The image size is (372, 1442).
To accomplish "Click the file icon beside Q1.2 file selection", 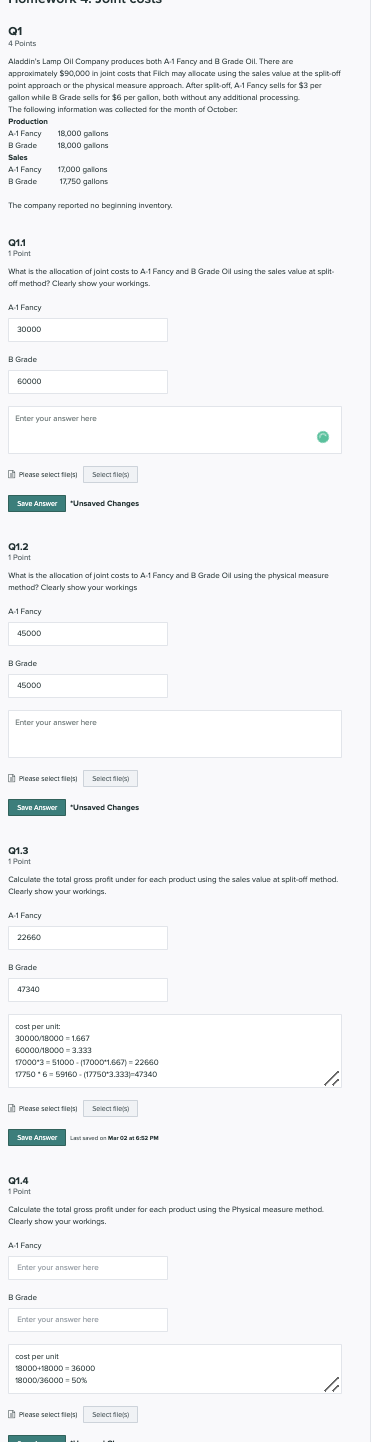I will click(11, 777).
